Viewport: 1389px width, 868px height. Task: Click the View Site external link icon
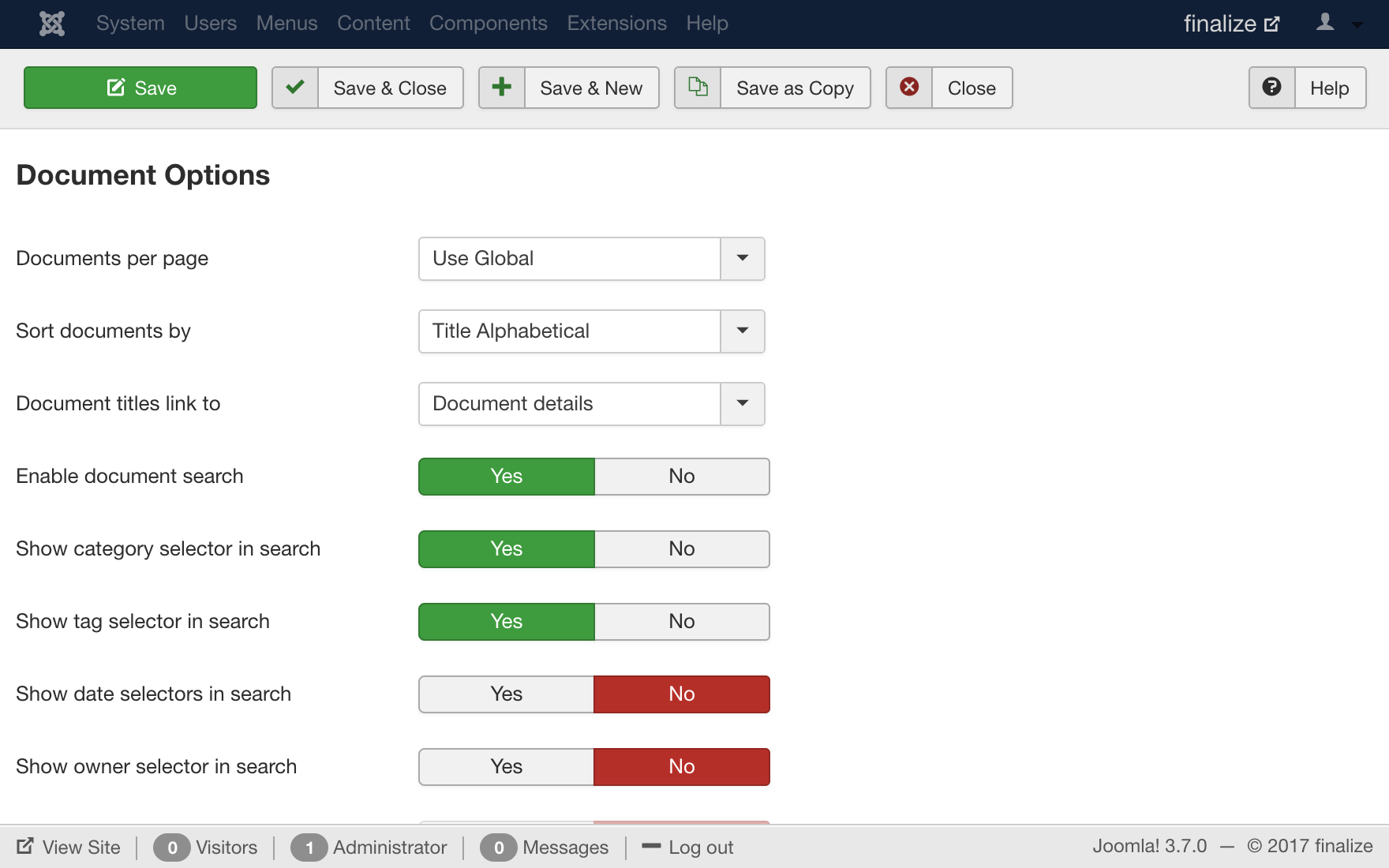(x=25, y=846)
